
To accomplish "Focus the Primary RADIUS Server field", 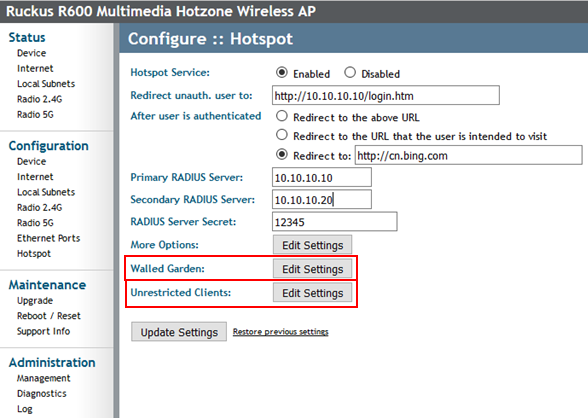I will pyautogui.click(x=322, y=177).
